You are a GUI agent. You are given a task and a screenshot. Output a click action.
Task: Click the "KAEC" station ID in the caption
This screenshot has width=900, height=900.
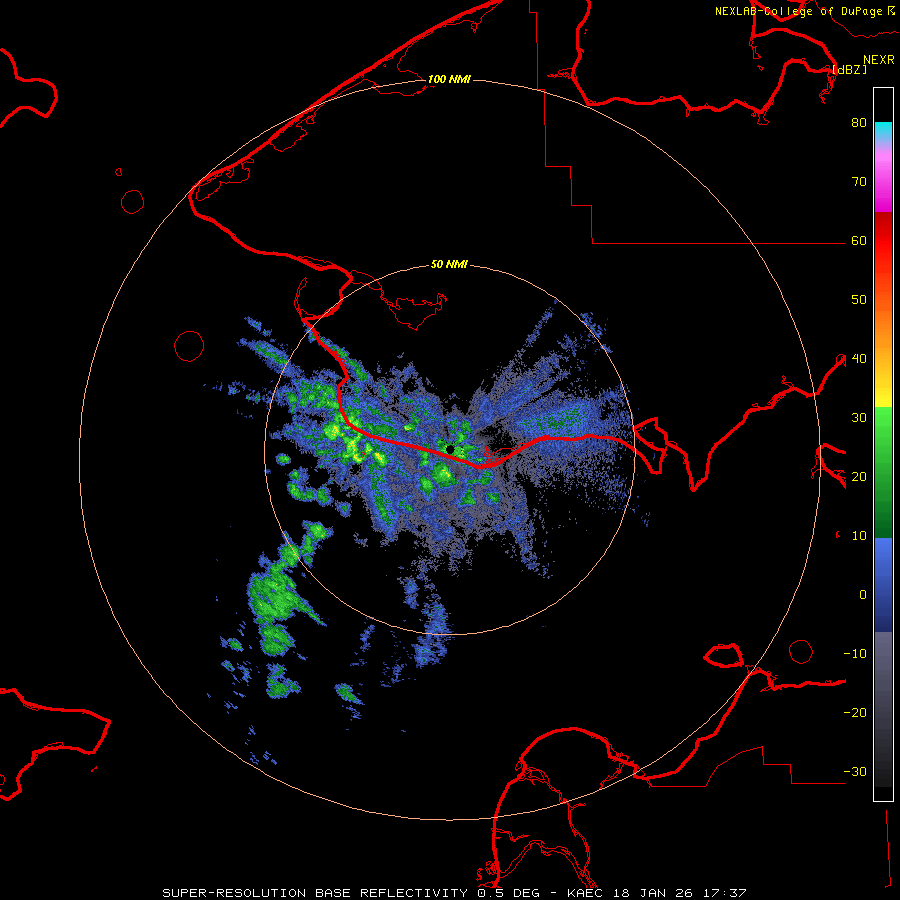(x=587, y=893)
